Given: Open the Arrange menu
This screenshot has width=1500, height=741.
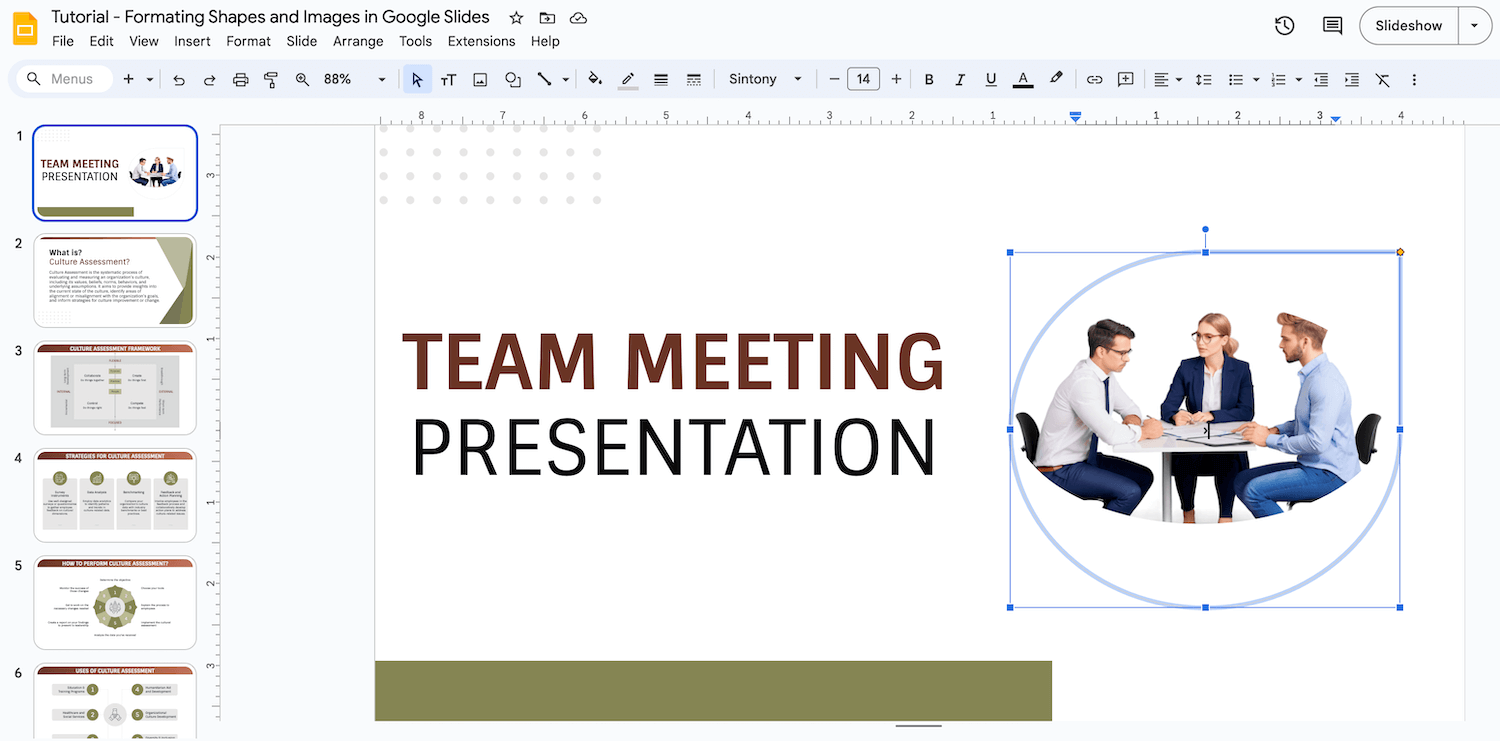Looking at the screenshot, I should [358, 42].
